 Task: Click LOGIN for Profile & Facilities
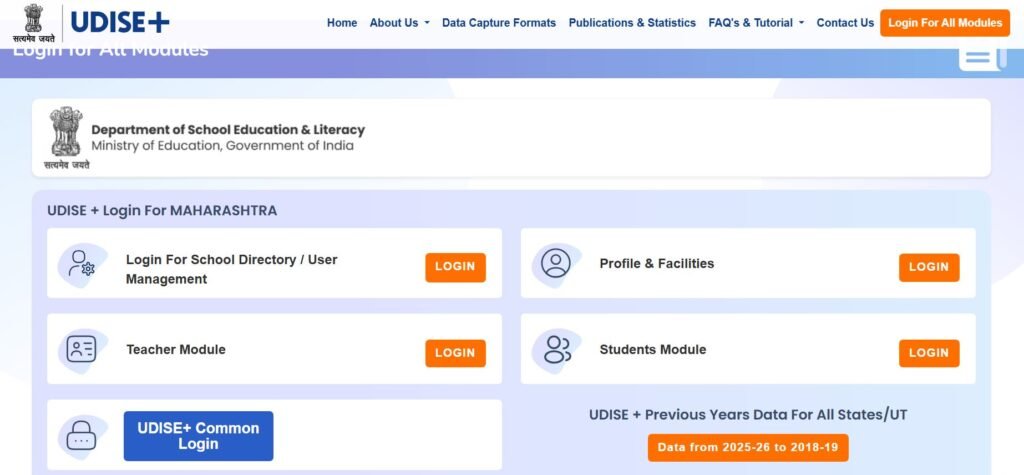pyautogui.click(x=929, y=267)
